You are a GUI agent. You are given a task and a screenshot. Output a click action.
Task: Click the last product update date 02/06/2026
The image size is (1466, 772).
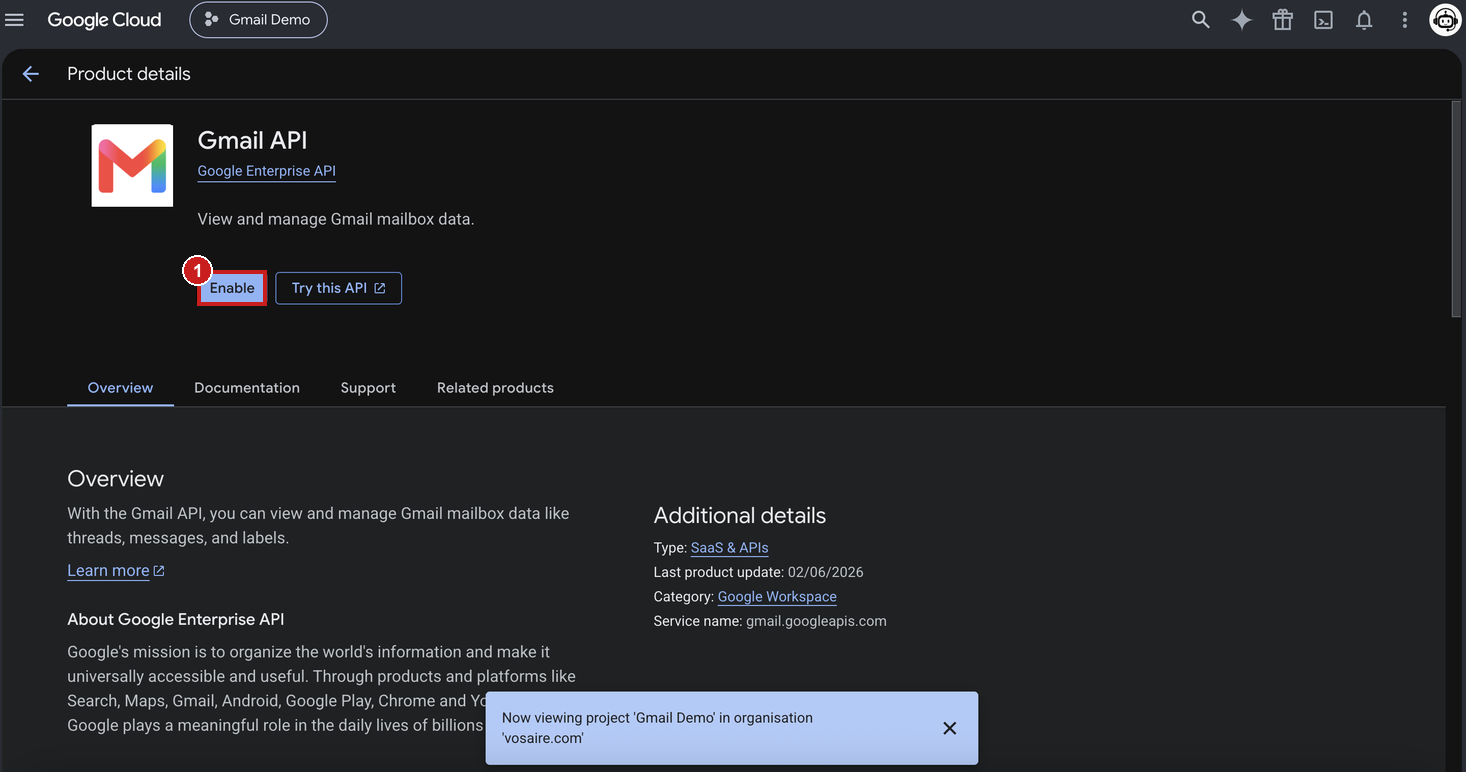[825, 573]
